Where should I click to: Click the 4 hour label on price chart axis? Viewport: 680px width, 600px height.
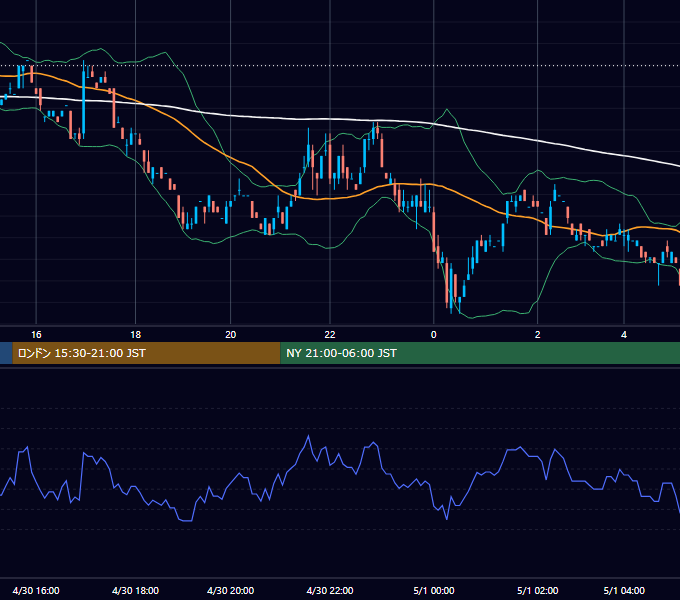624,334
